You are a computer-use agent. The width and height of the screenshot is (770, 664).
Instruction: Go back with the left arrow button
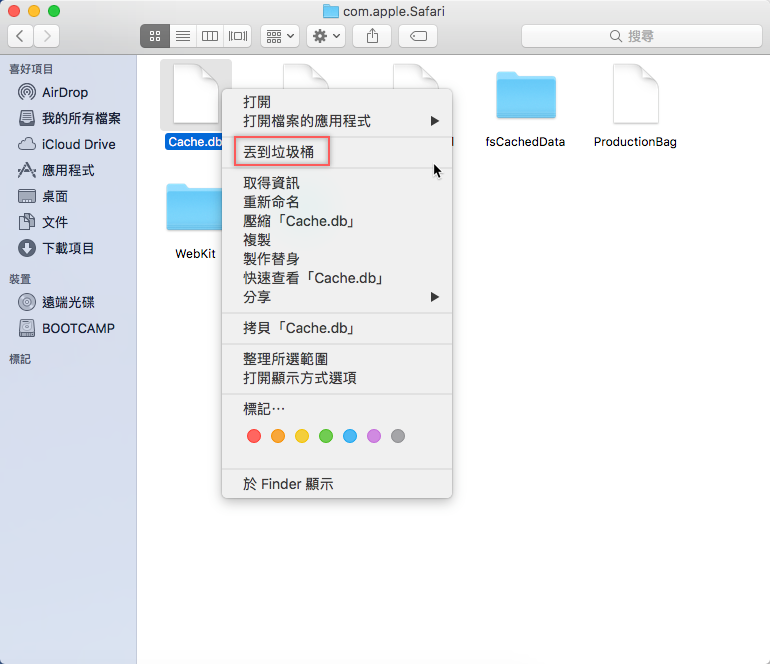coord(20,36)
